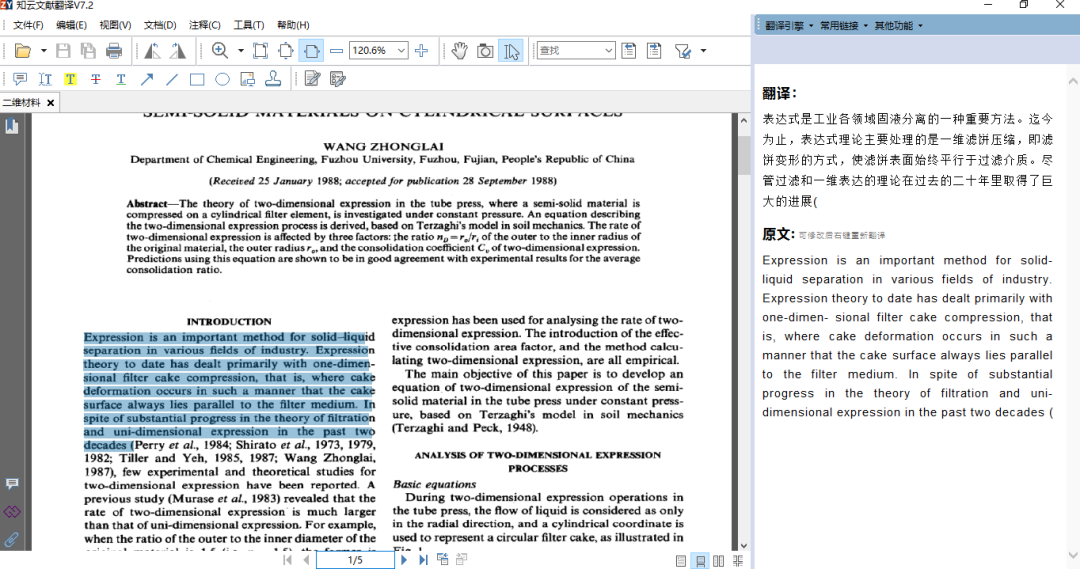Add a sticky note comment
This screenshot has height=569, width=1080.
[x=20, y=79]
